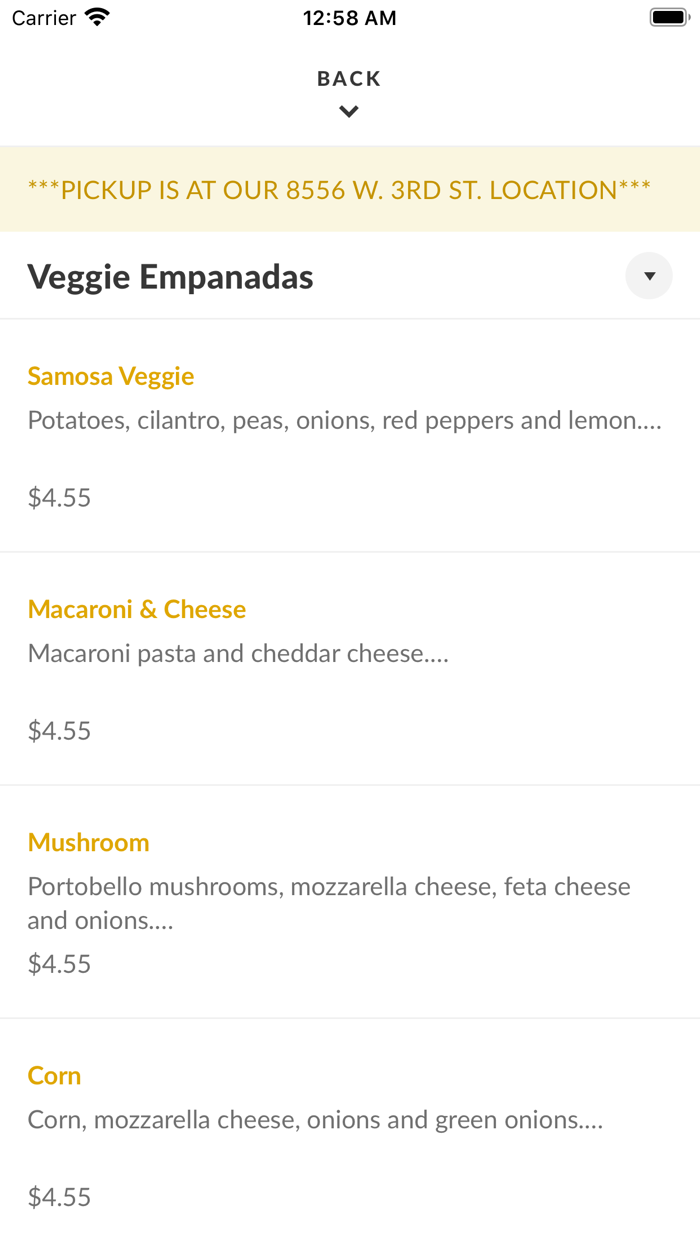Screen dimensions: 700x1244
Task: Open the Mushroom empanada details
Action: (88, 843)
